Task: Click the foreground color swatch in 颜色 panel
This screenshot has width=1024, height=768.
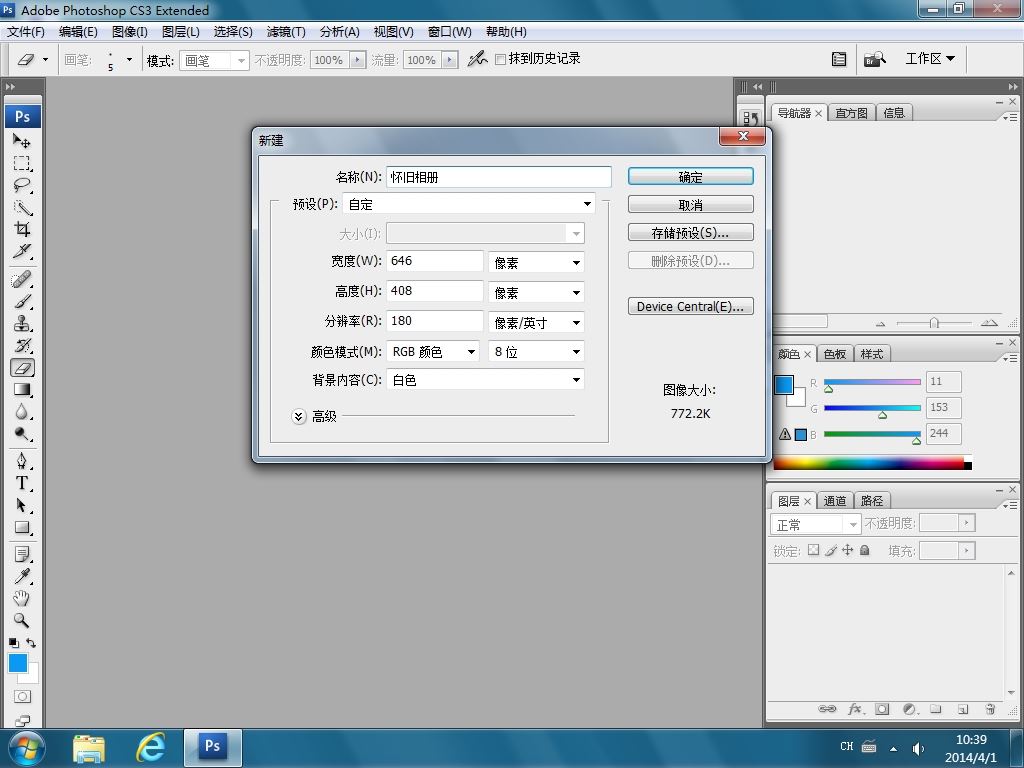Action: (783, 385)
